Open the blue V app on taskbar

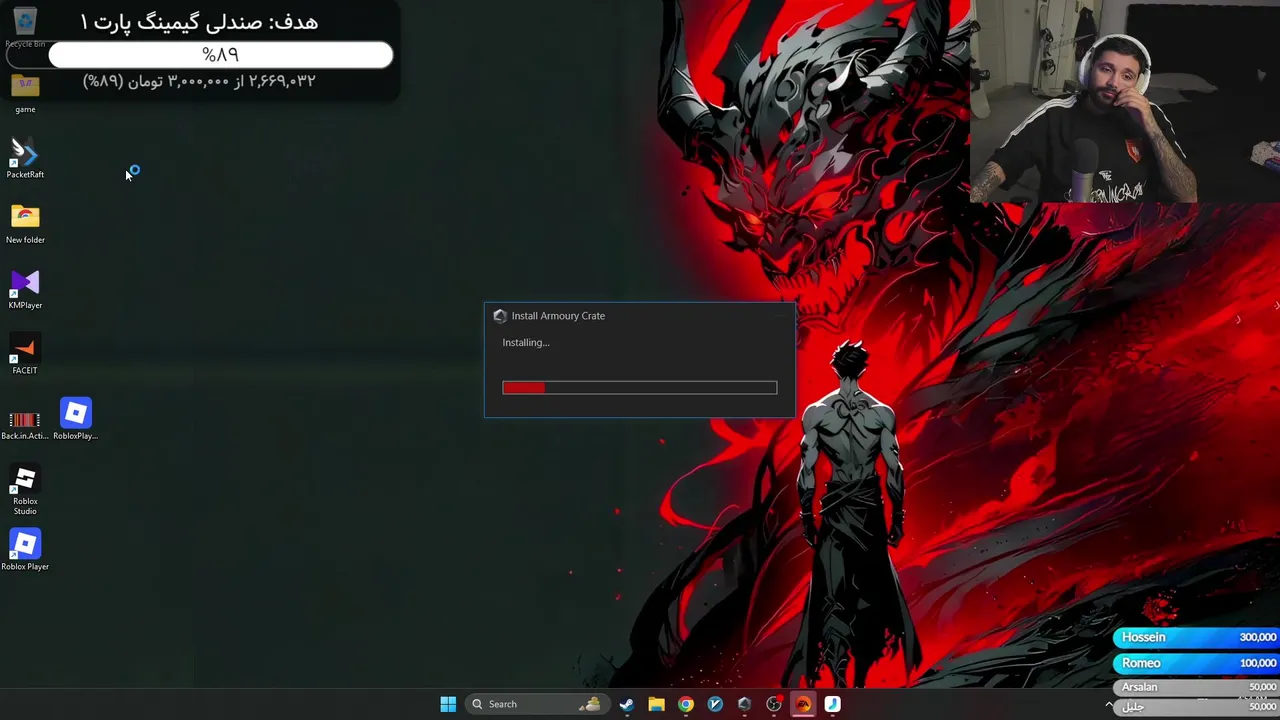pos(715,704)
